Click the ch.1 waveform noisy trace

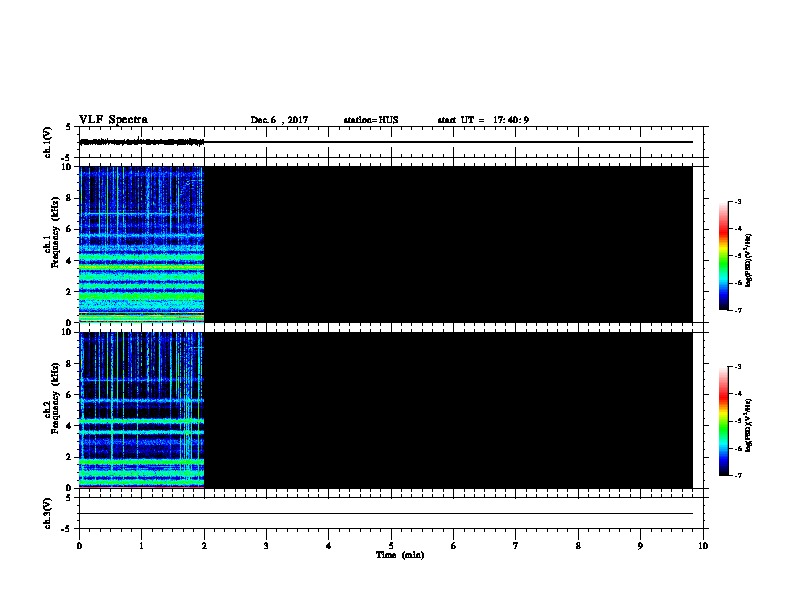tap(141, 142)
